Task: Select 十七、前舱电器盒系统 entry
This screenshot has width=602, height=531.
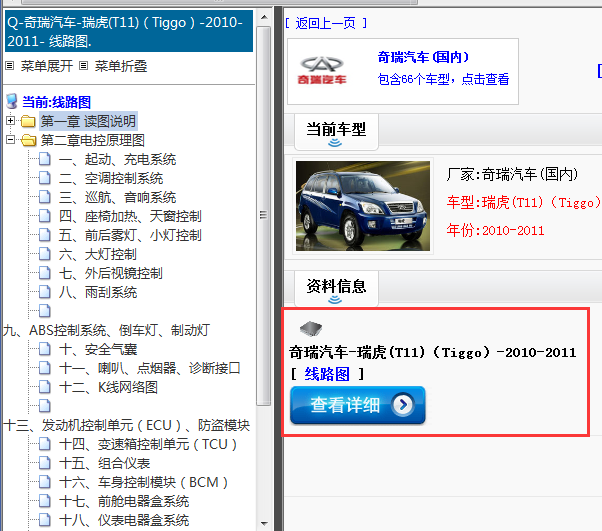Action: coord(124,501)
